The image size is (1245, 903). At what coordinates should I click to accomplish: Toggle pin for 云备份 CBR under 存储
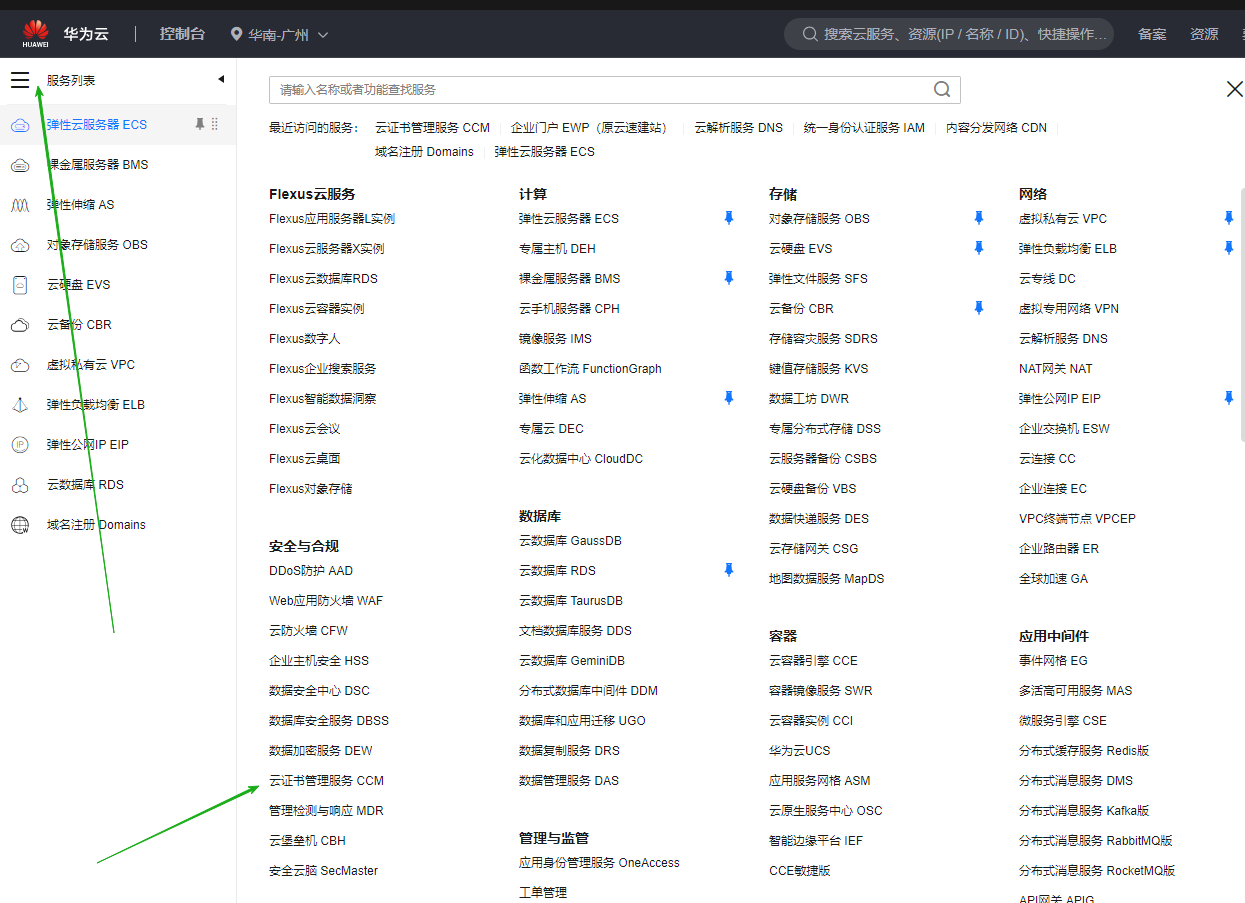pyautogui.click(x=979, y=308)
